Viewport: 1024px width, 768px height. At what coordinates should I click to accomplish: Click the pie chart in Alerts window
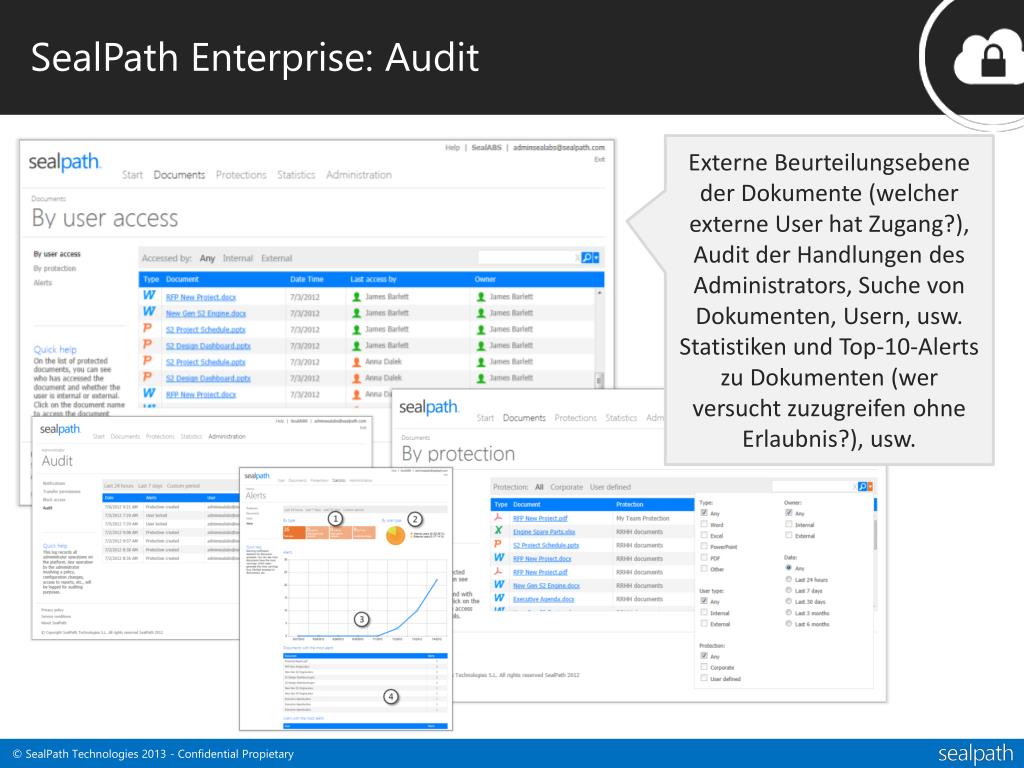tap(395, 535)
